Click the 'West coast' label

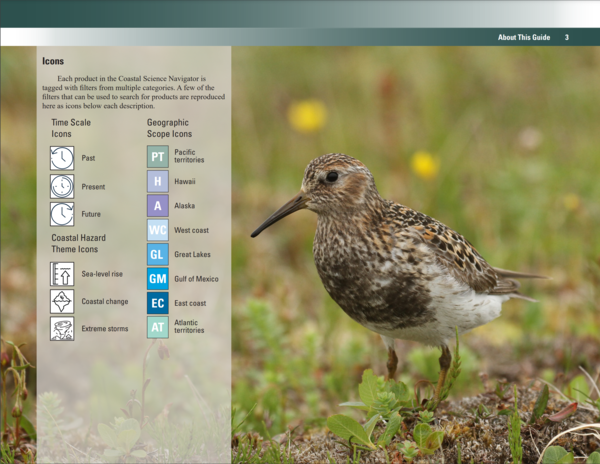pyautogui.click(x=191, y=230)
